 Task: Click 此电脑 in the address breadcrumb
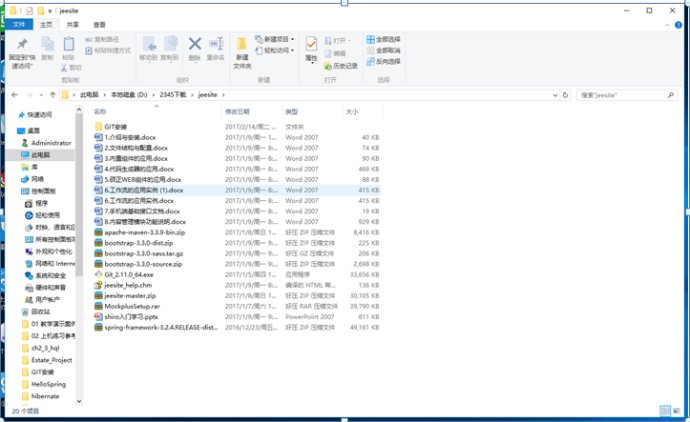(89, 95)
